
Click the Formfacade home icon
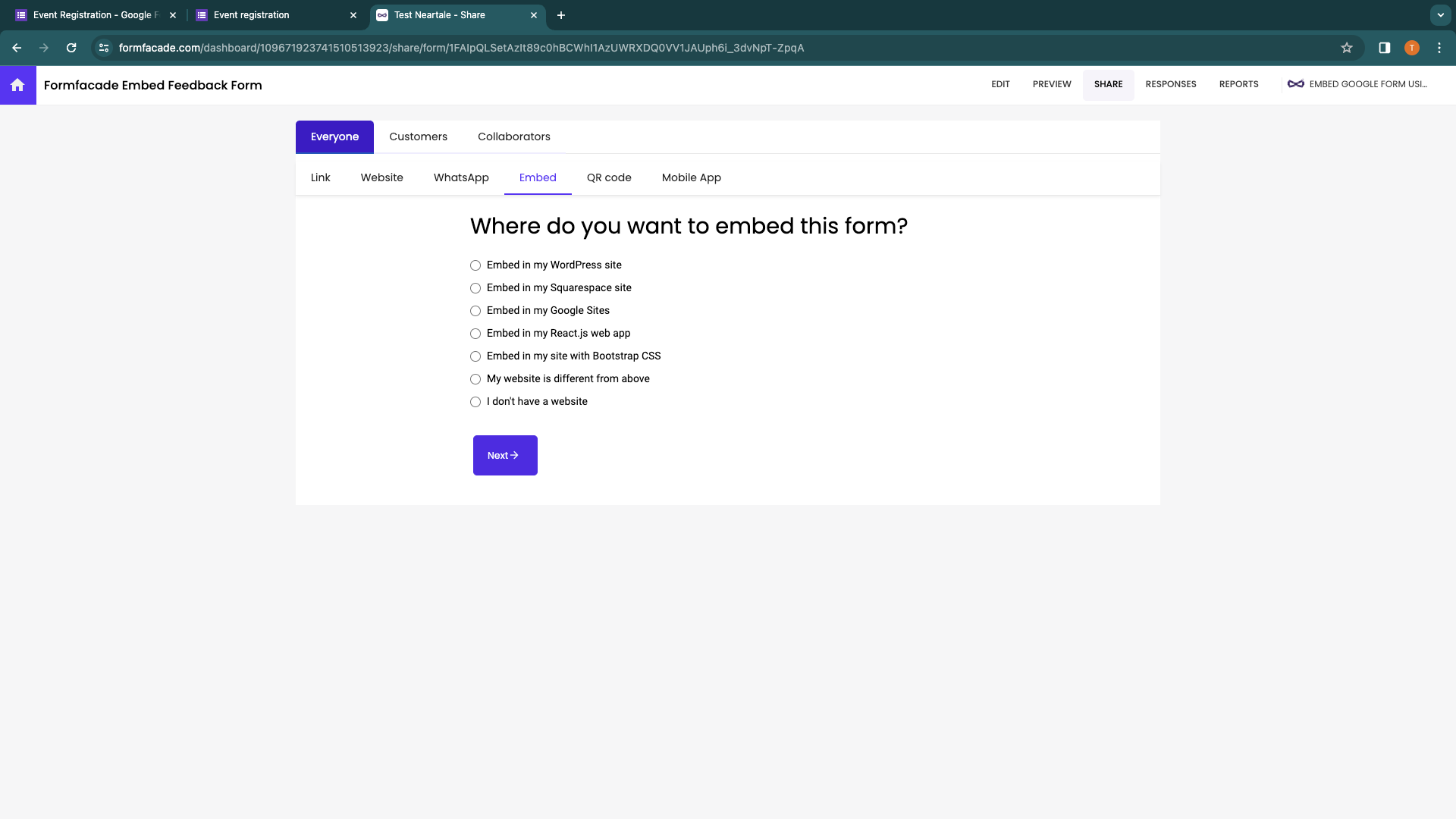[18, 84]
